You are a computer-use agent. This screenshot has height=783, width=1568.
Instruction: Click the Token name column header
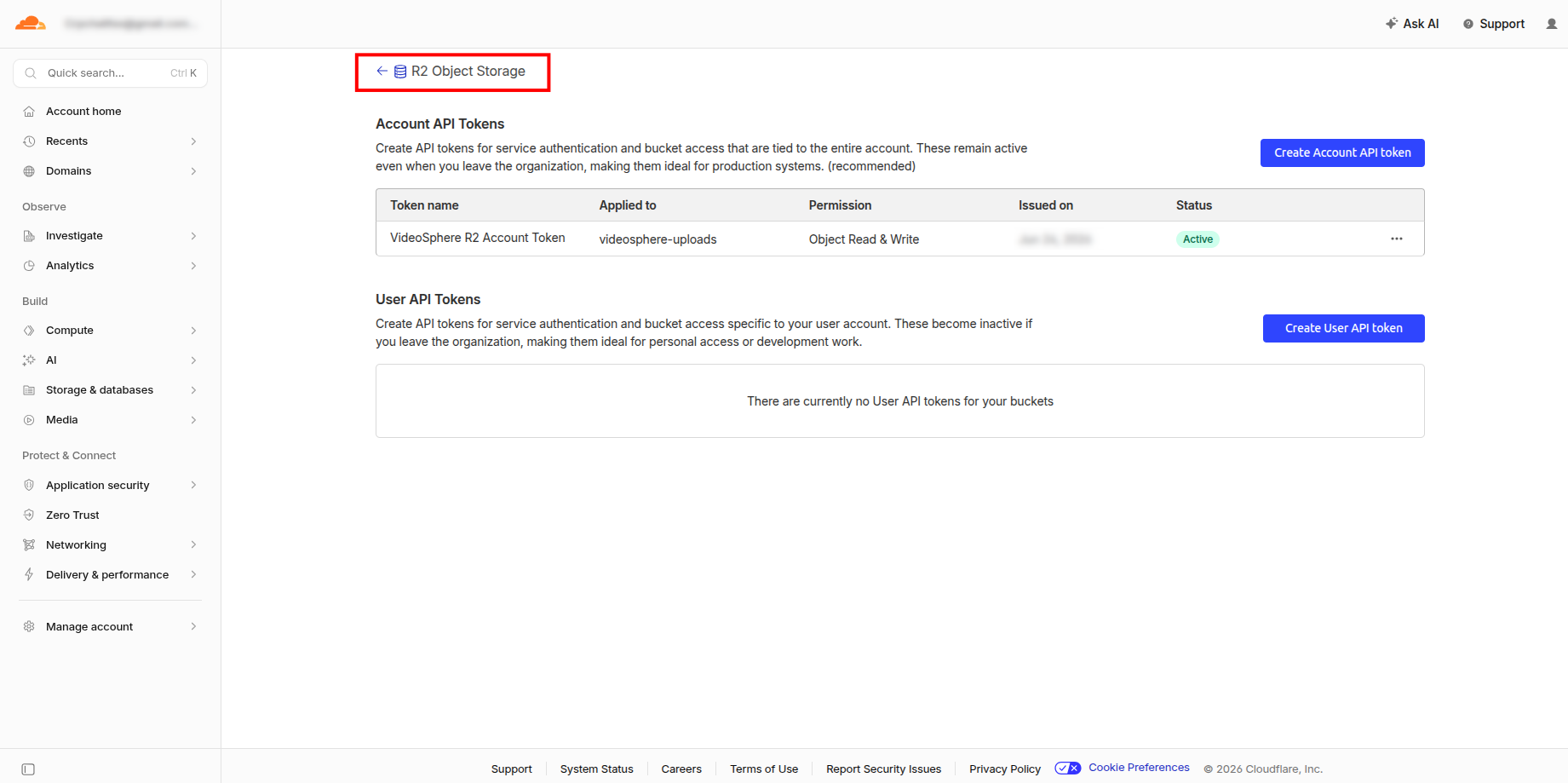point(424,205)
